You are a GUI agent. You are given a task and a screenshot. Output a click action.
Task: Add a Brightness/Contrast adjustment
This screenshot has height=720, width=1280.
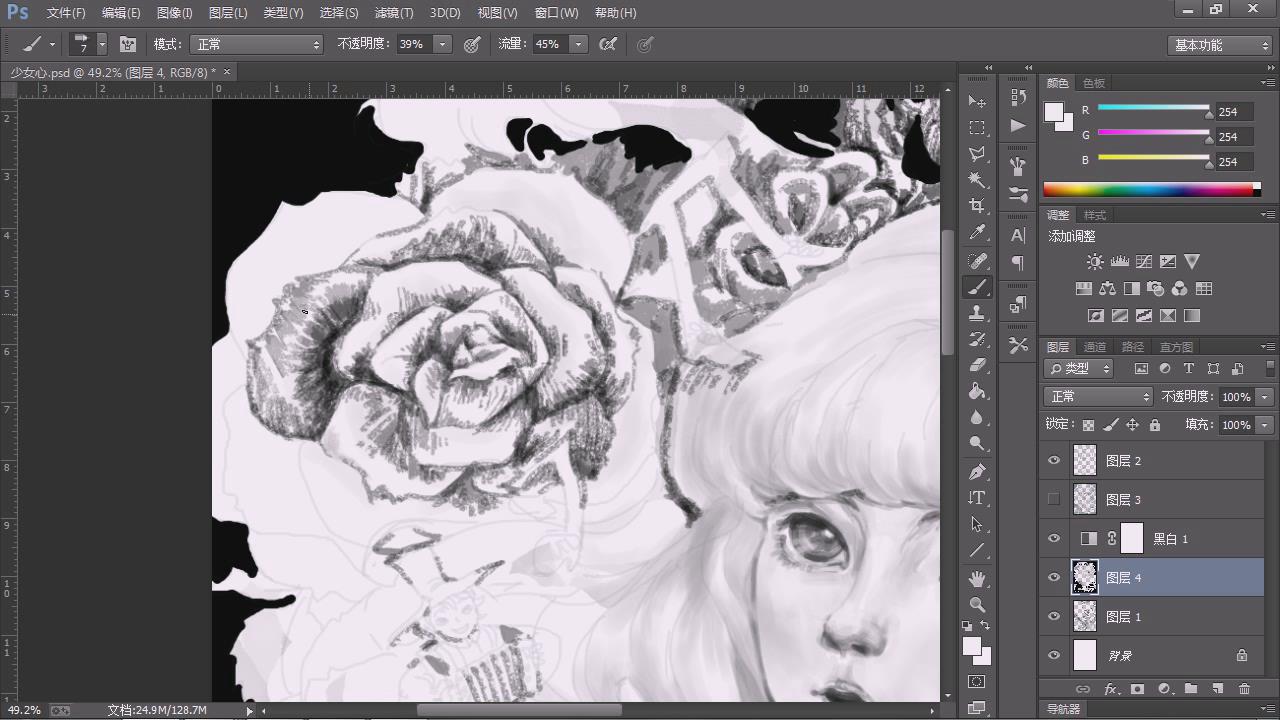pyautogui.click(x=1095, y=262)
